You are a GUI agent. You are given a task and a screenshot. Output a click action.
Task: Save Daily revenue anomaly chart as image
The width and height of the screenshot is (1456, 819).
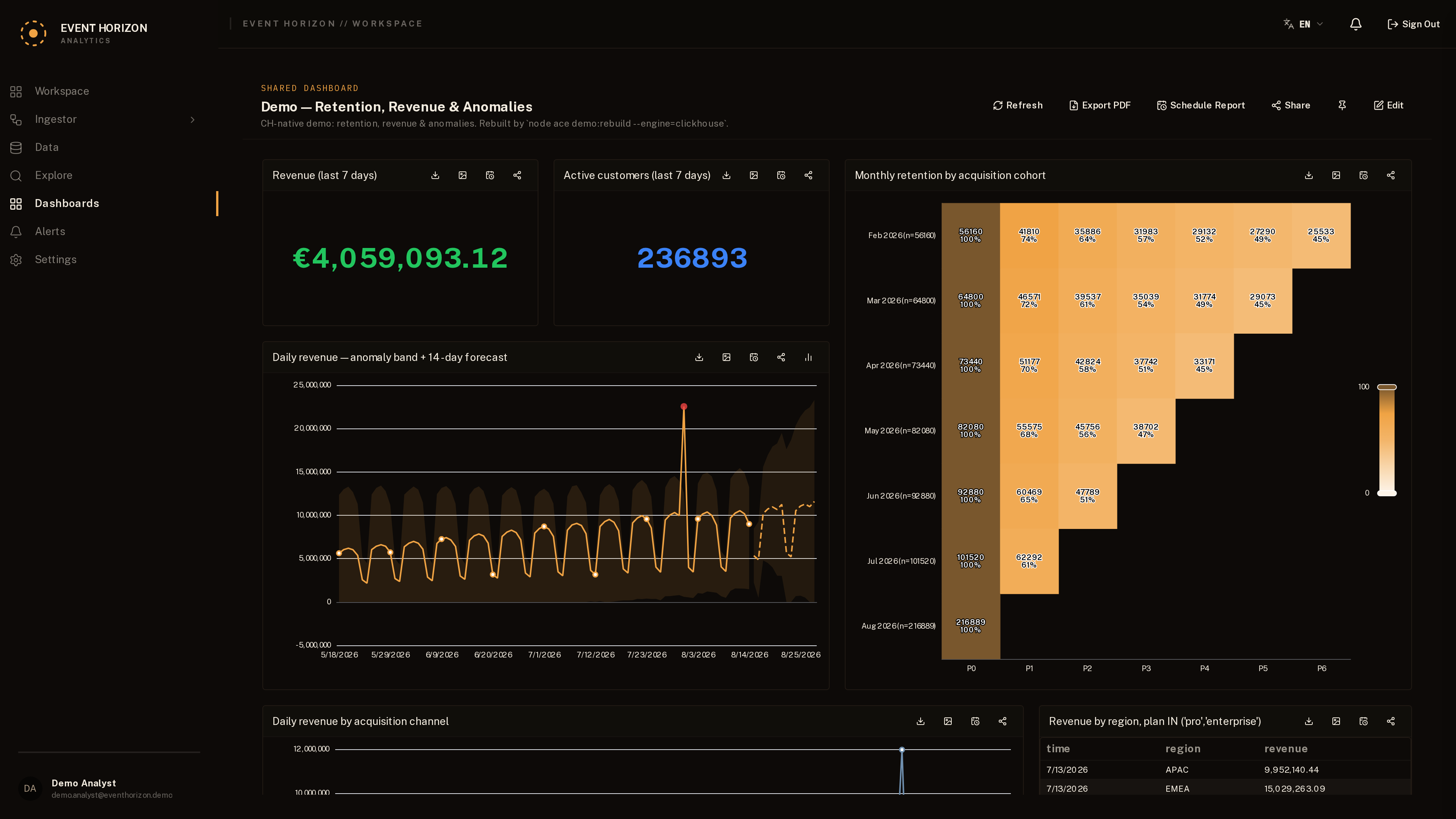coord(726,357)
